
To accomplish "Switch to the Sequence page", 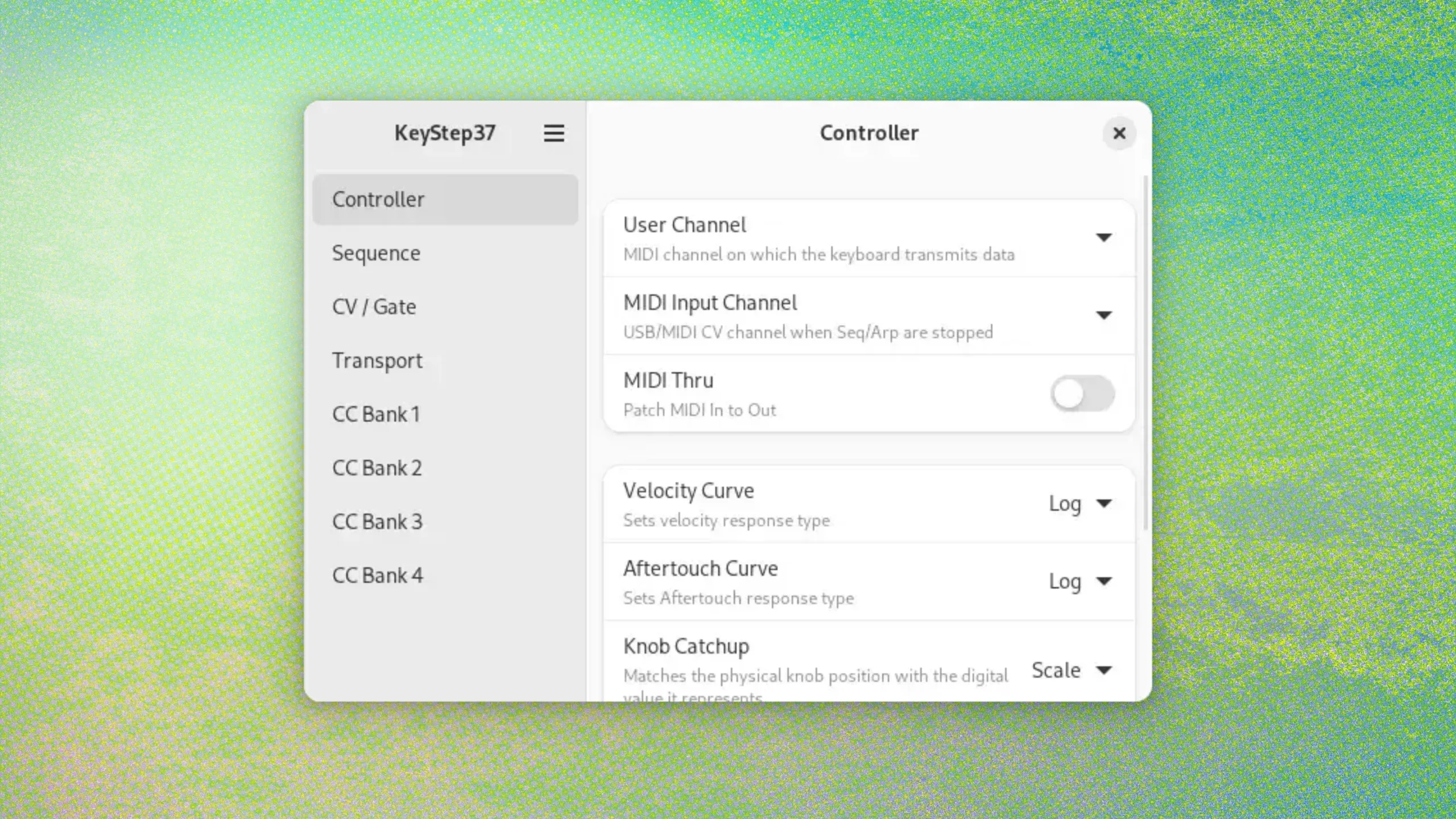I will (x=445, y=253).
